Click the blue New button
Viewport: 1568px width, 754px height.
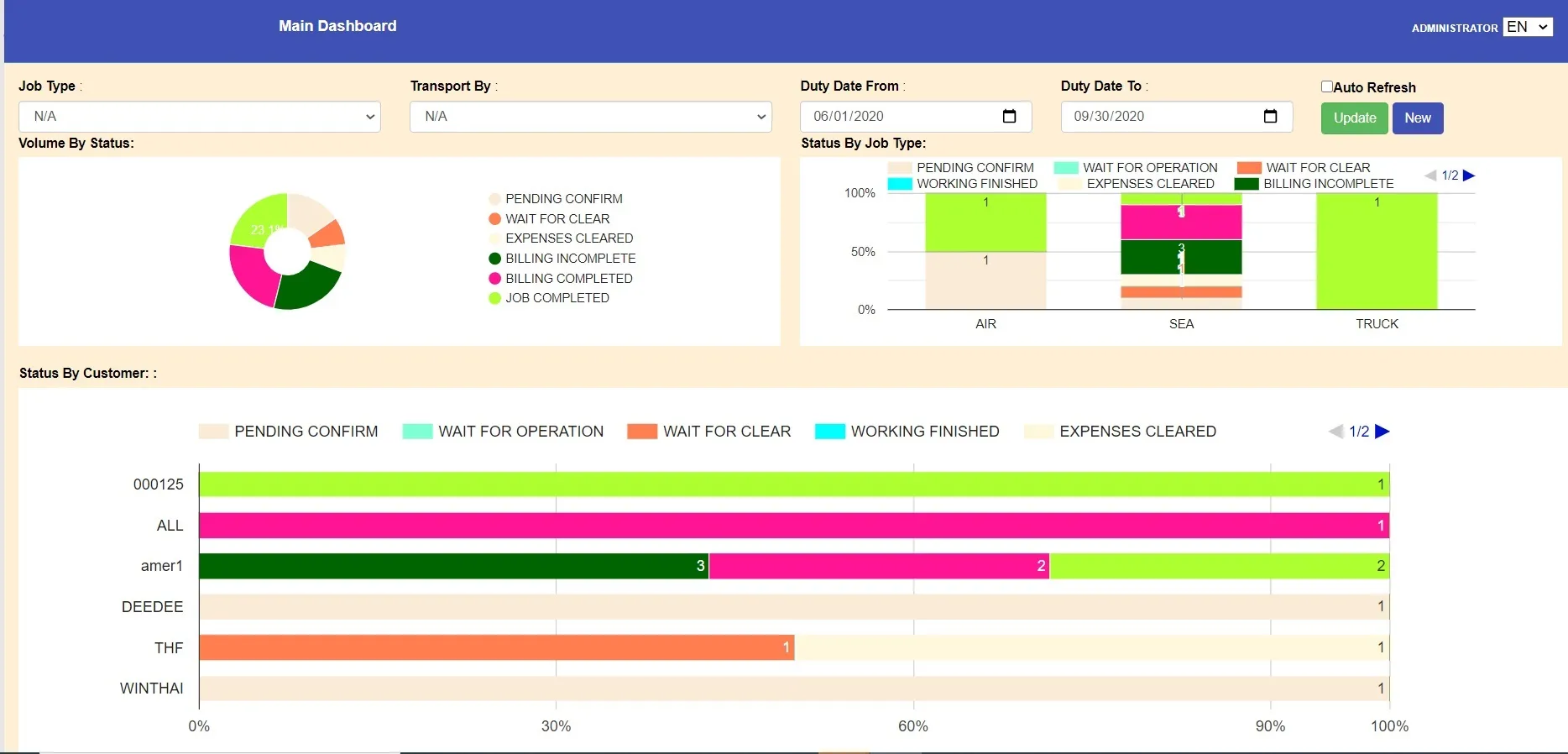click(1418, 118)
